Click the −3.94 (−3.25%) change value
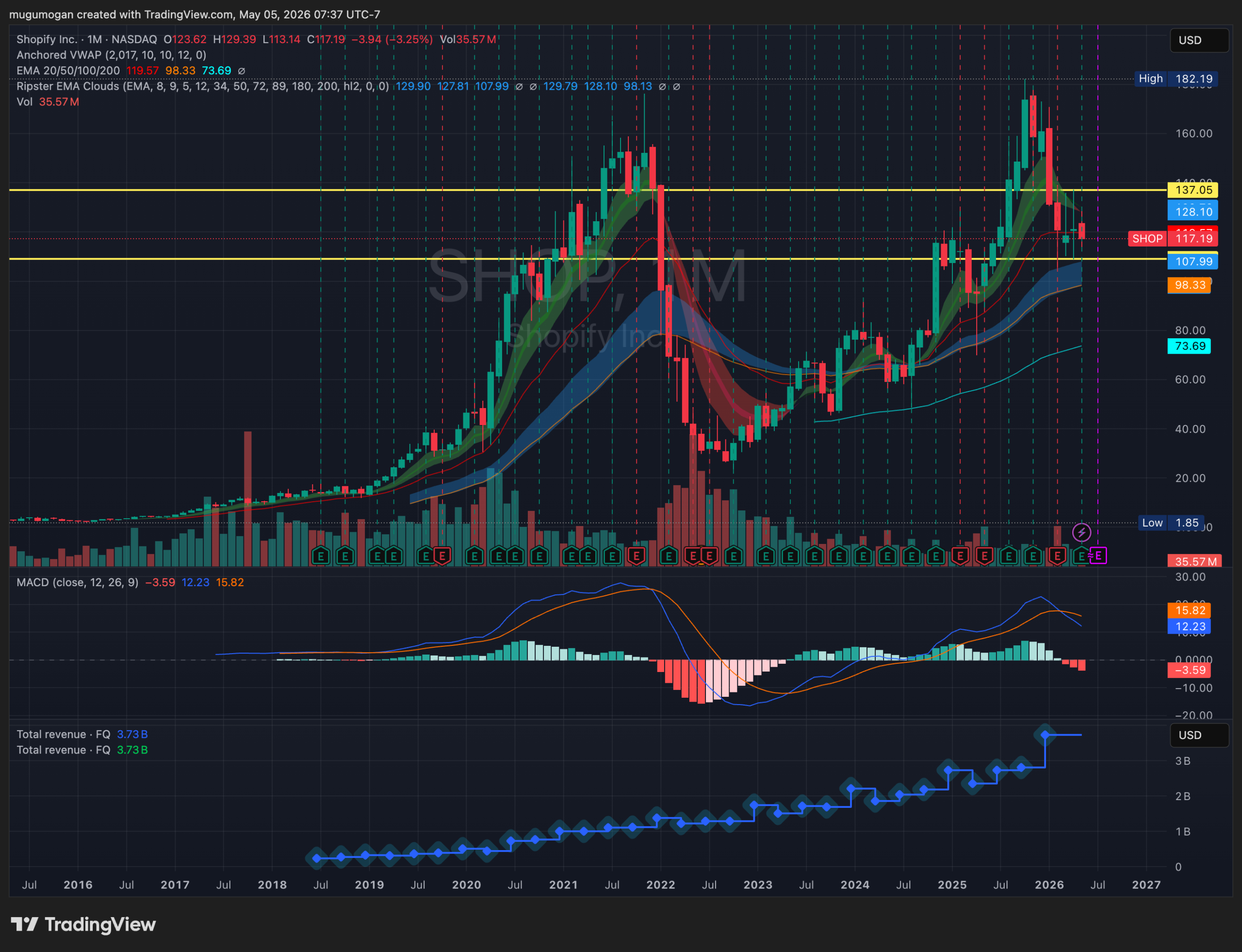 (392, 39)
